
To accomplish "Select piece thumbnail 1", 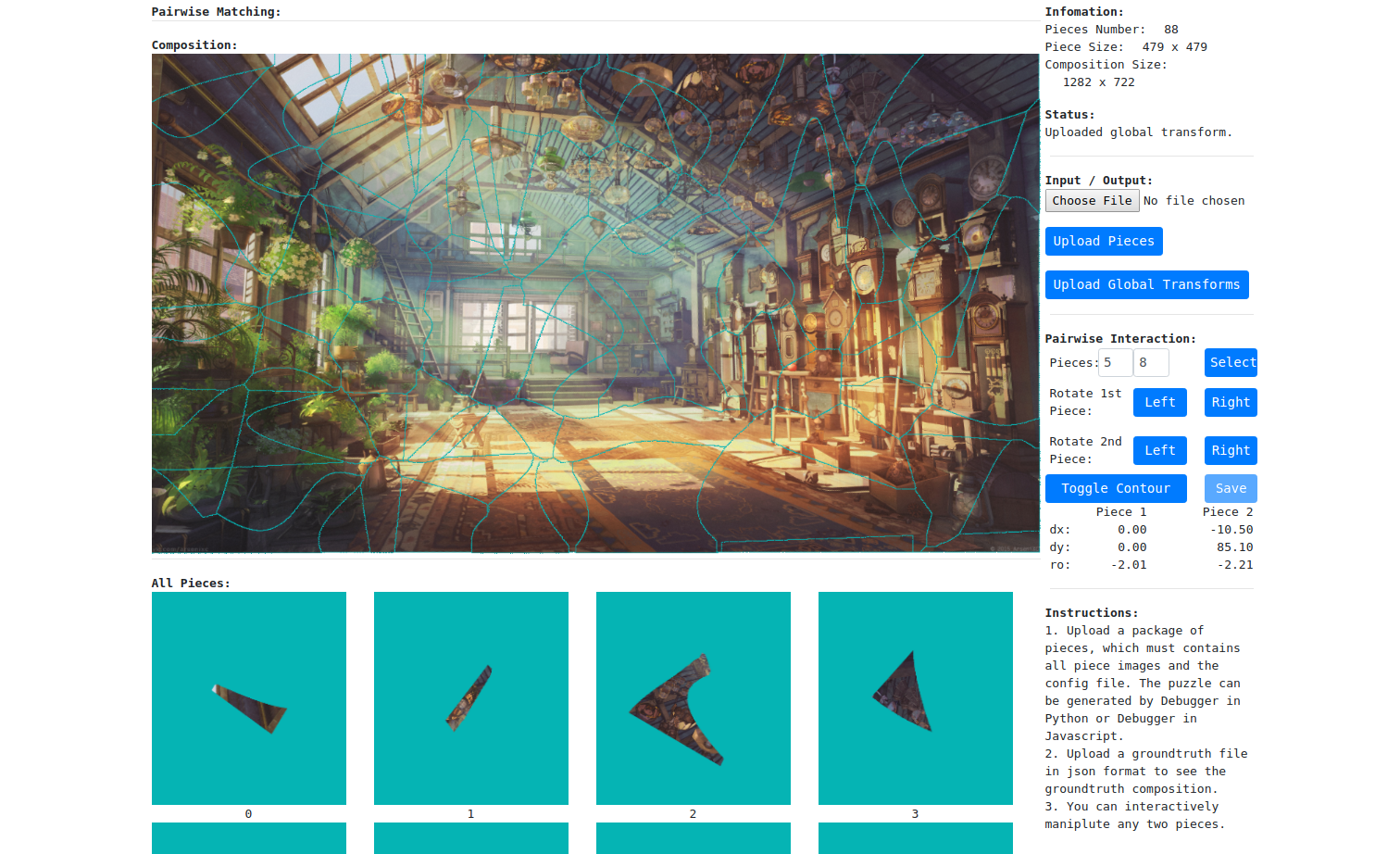I will pyautogui.click(x=471, y=698).
